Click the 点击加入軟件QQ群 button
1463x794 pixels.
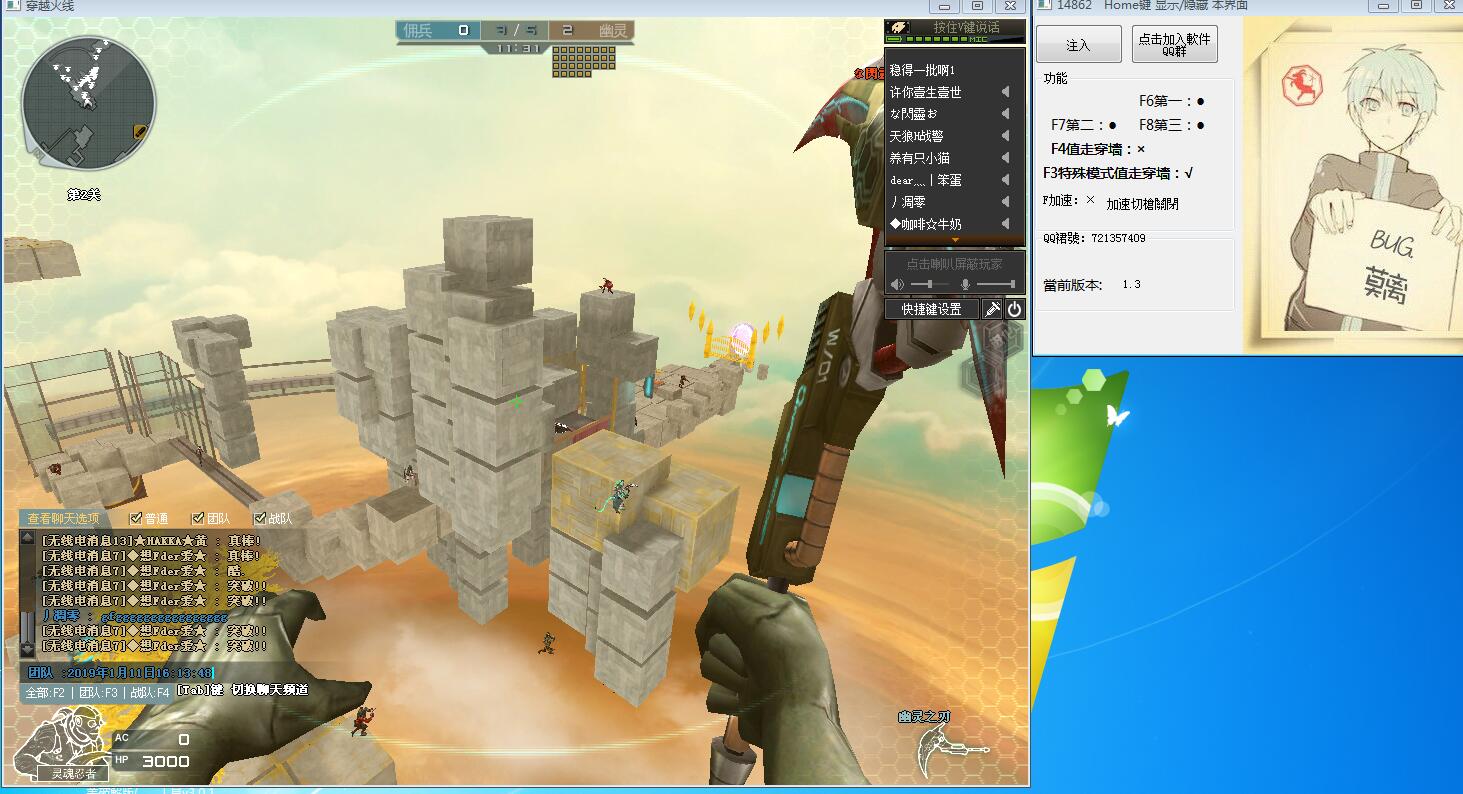[x=1175, y=45]
